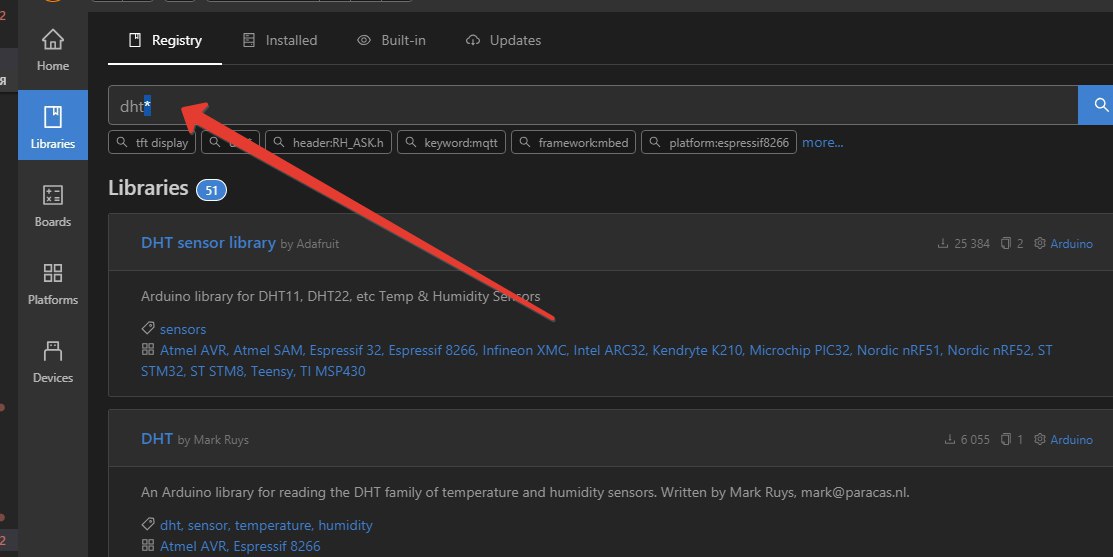The image size is (1113, 557).
Task: Click the Adafruit library description text
Action: point(341,296)
